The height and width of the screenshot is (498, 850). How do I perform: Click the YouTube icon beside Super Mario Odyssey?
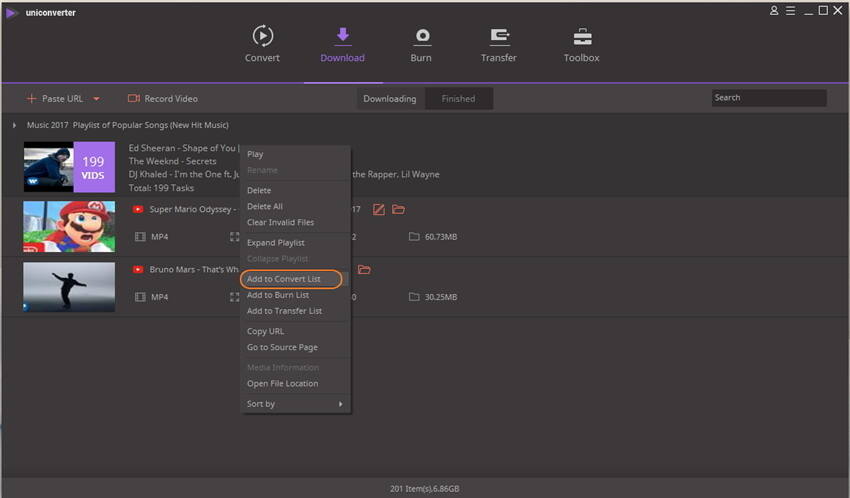click(138, 209)
